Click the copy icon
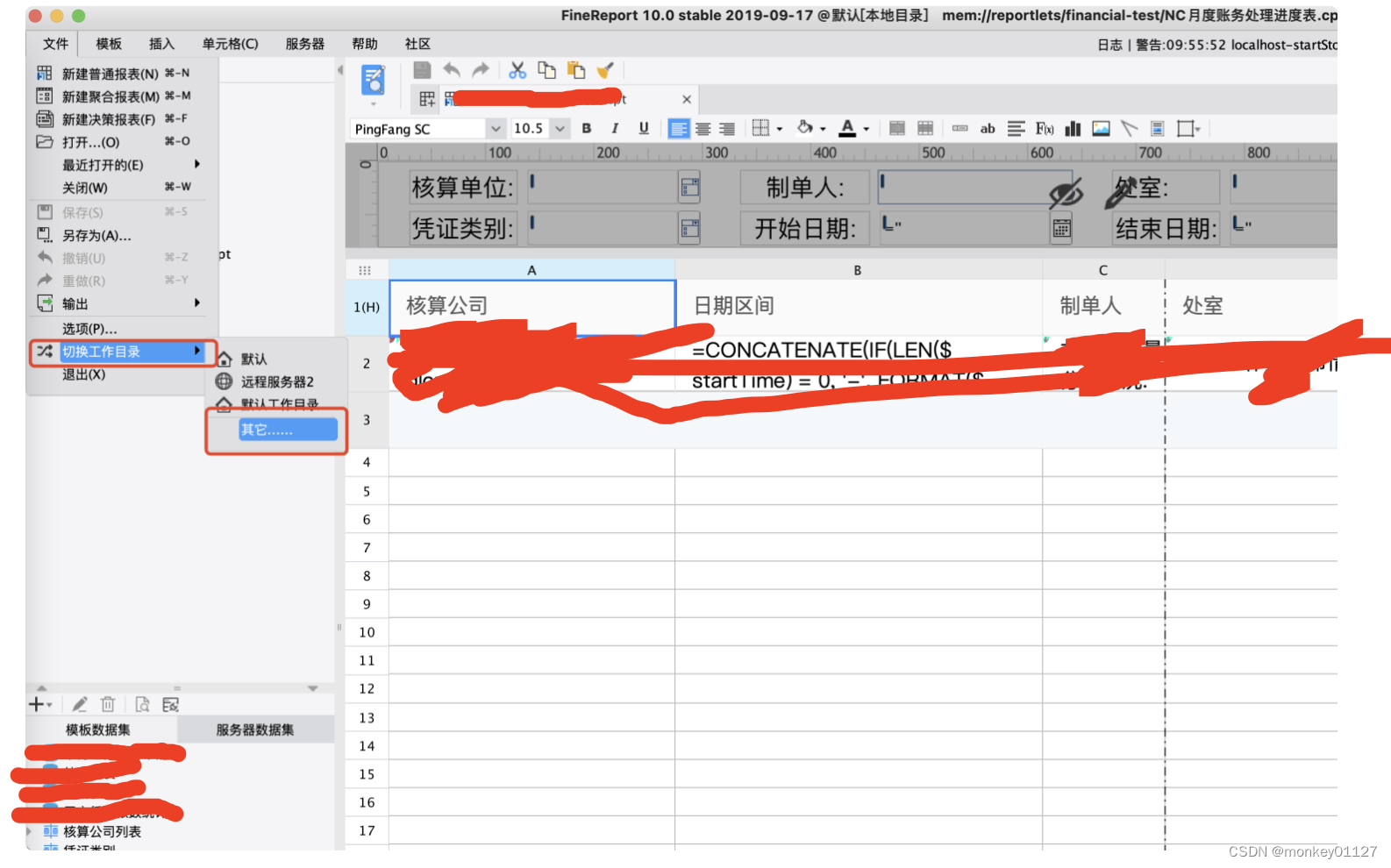 click(x=546, y=70)
